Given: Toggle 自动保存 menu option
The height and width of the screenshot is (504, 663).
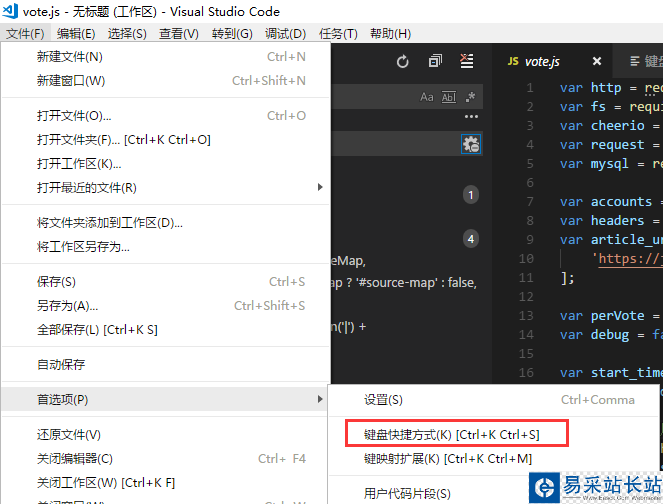Looking at the screenshot, I should [165, 364].
